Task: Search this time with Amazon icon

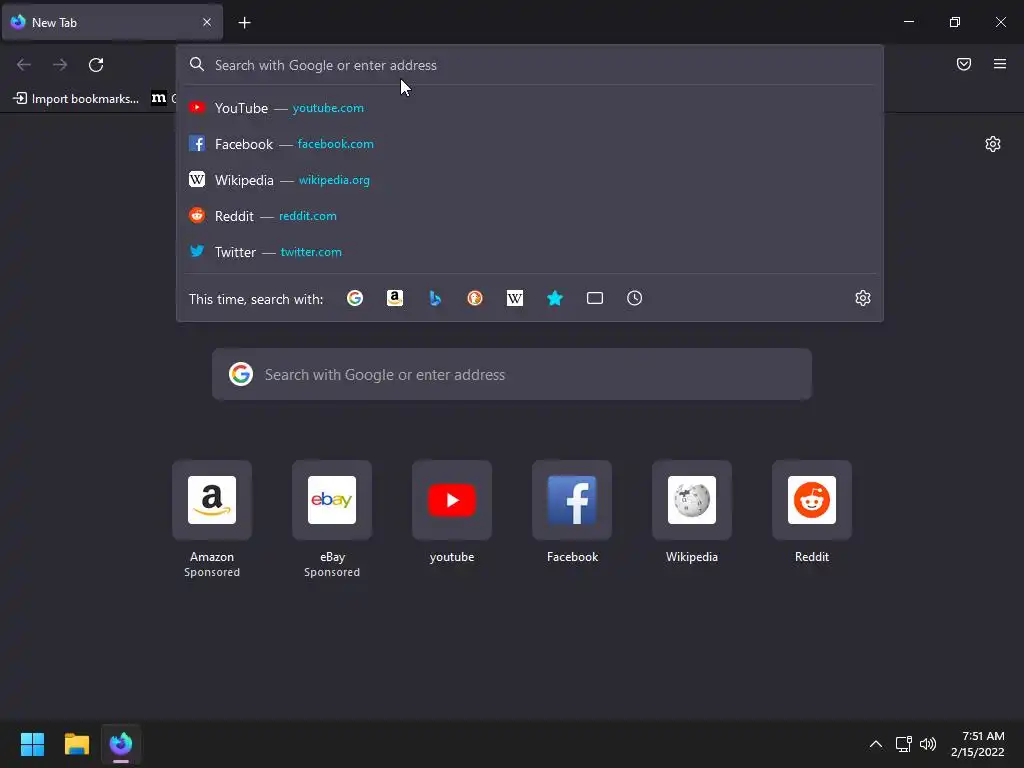Action: (394, 298)
